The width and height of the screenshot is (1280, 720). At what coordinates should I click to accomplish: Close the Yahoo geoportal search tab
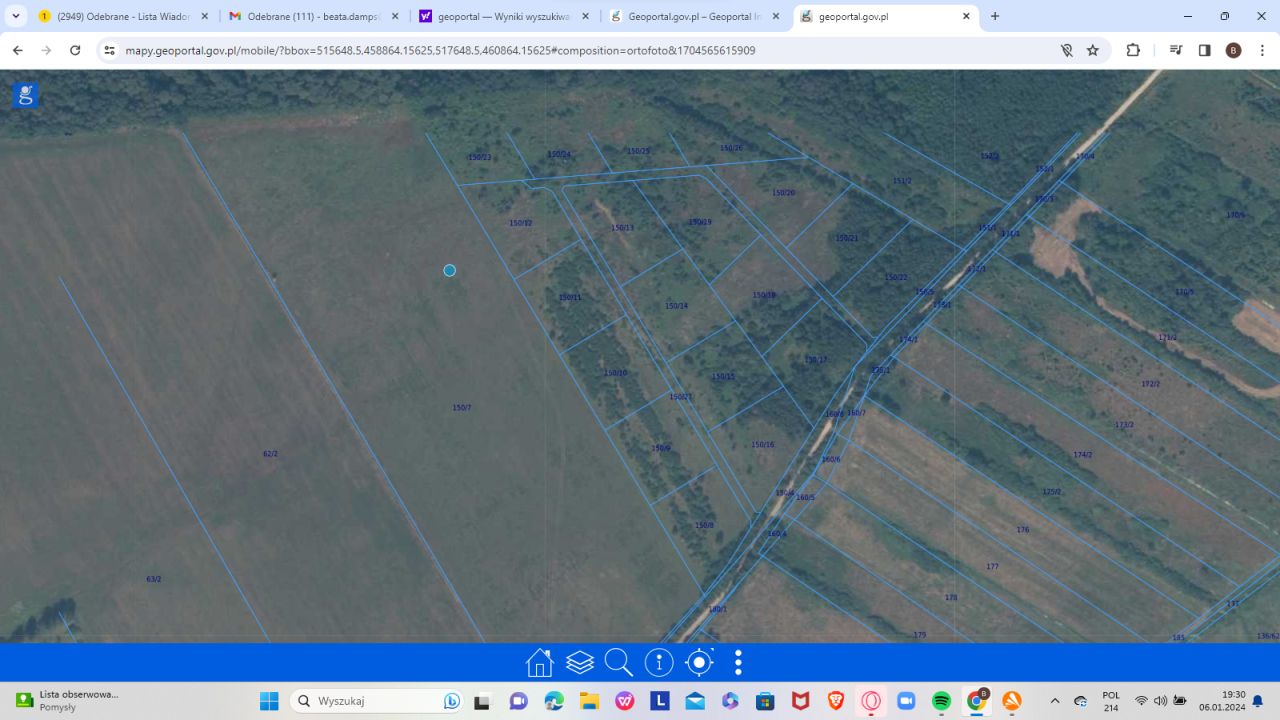[585, 16]
